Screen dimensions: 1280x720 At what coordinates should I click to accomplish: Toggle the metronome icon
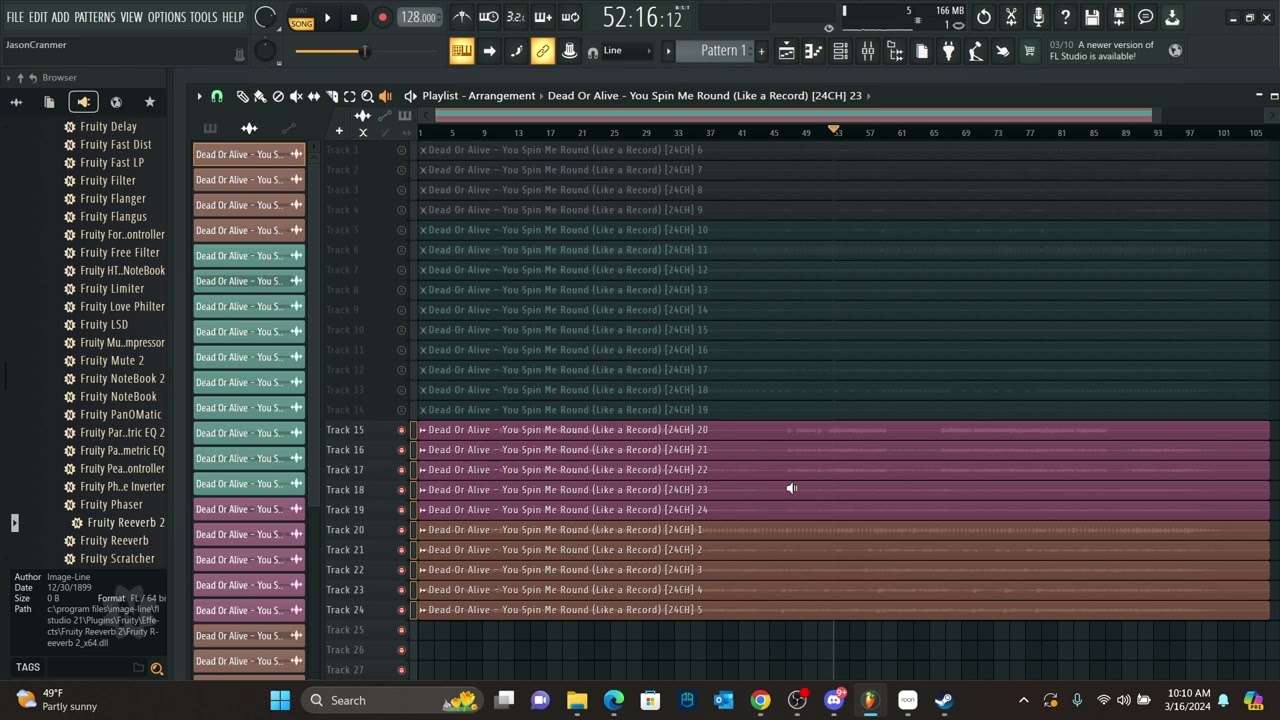click(x=461, y=17)
